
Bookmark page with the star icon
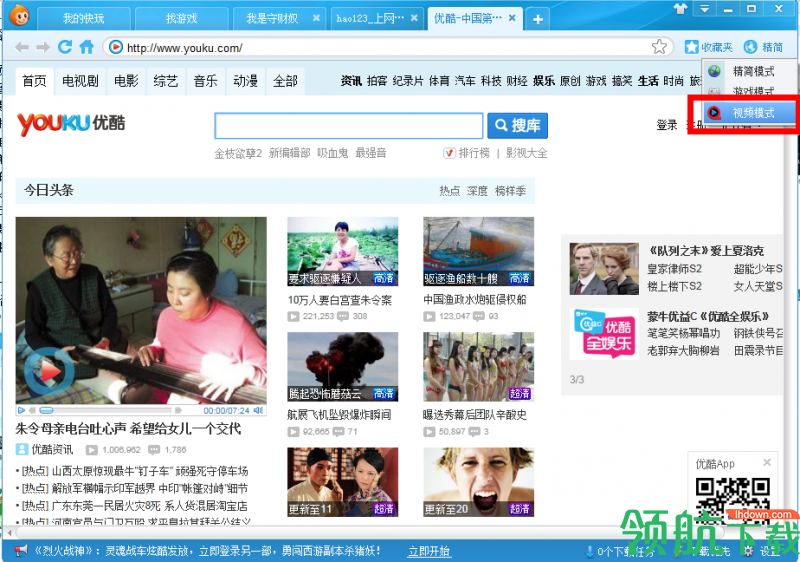click(x=659, y=47)
